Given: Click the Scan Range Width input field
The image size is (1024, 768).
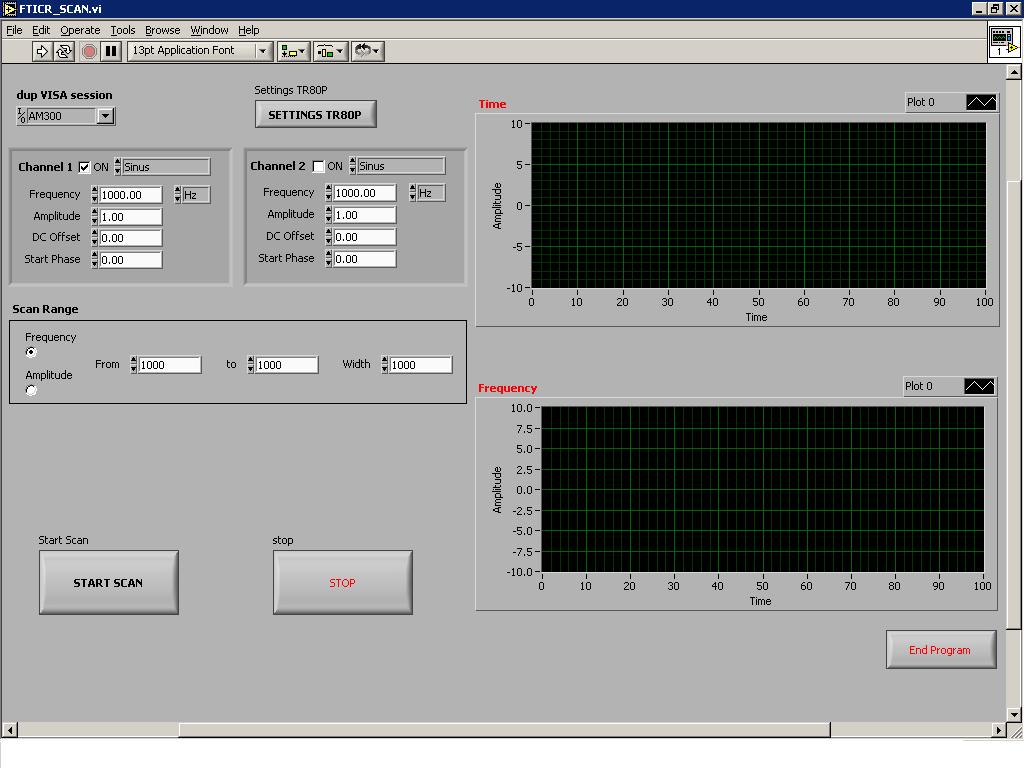Looking at the screenshot, I should [419, 365].
